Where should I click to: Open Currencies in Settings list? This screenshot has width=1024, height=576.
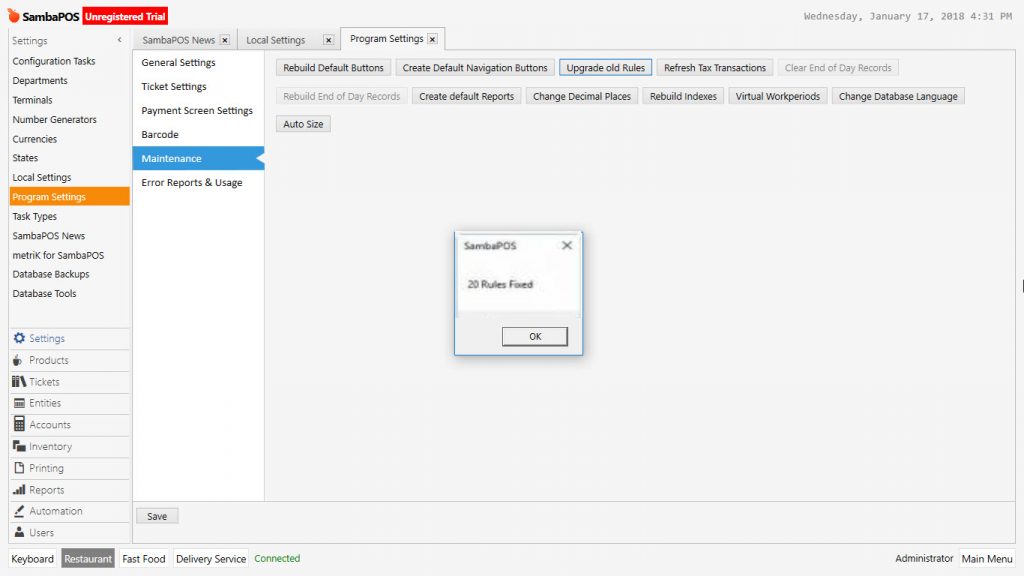(69, 139)
